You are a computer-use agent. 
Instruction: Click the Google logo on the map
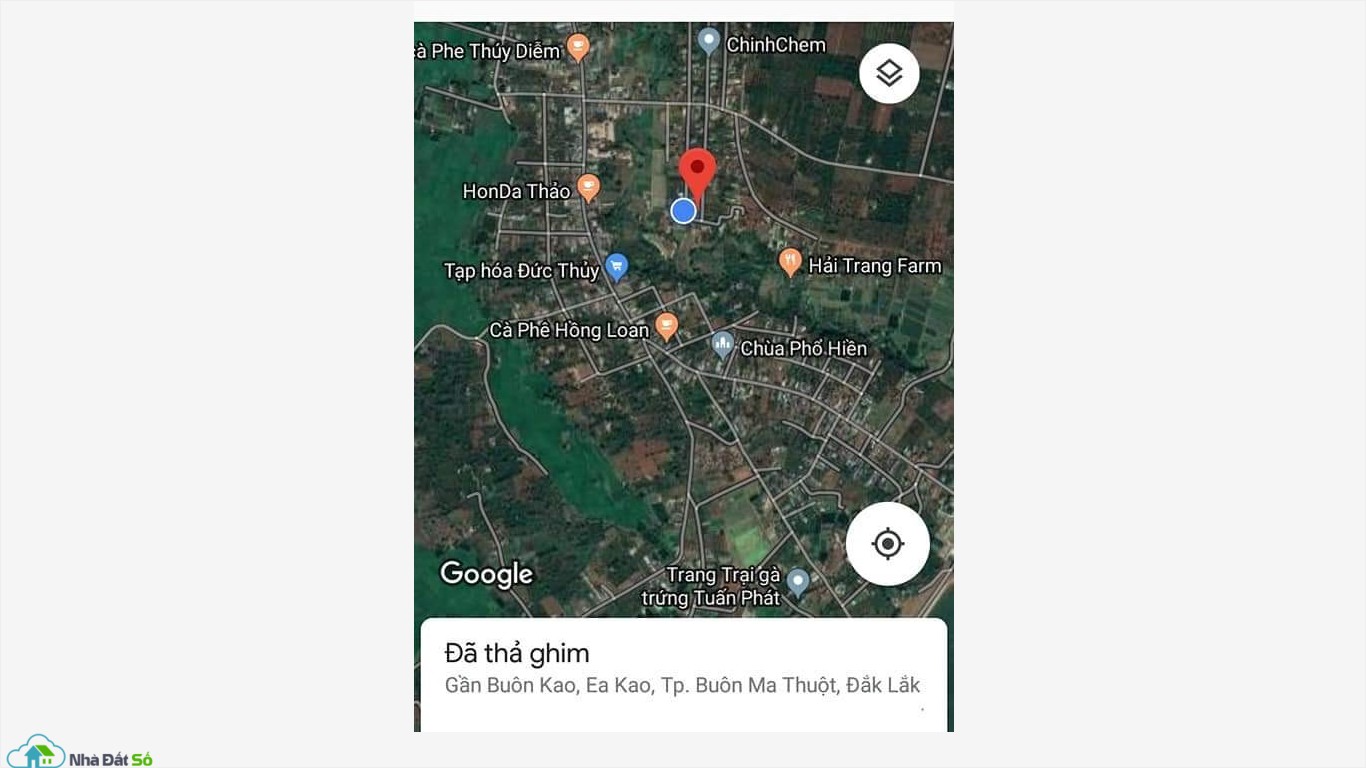[x=487, y=574]
